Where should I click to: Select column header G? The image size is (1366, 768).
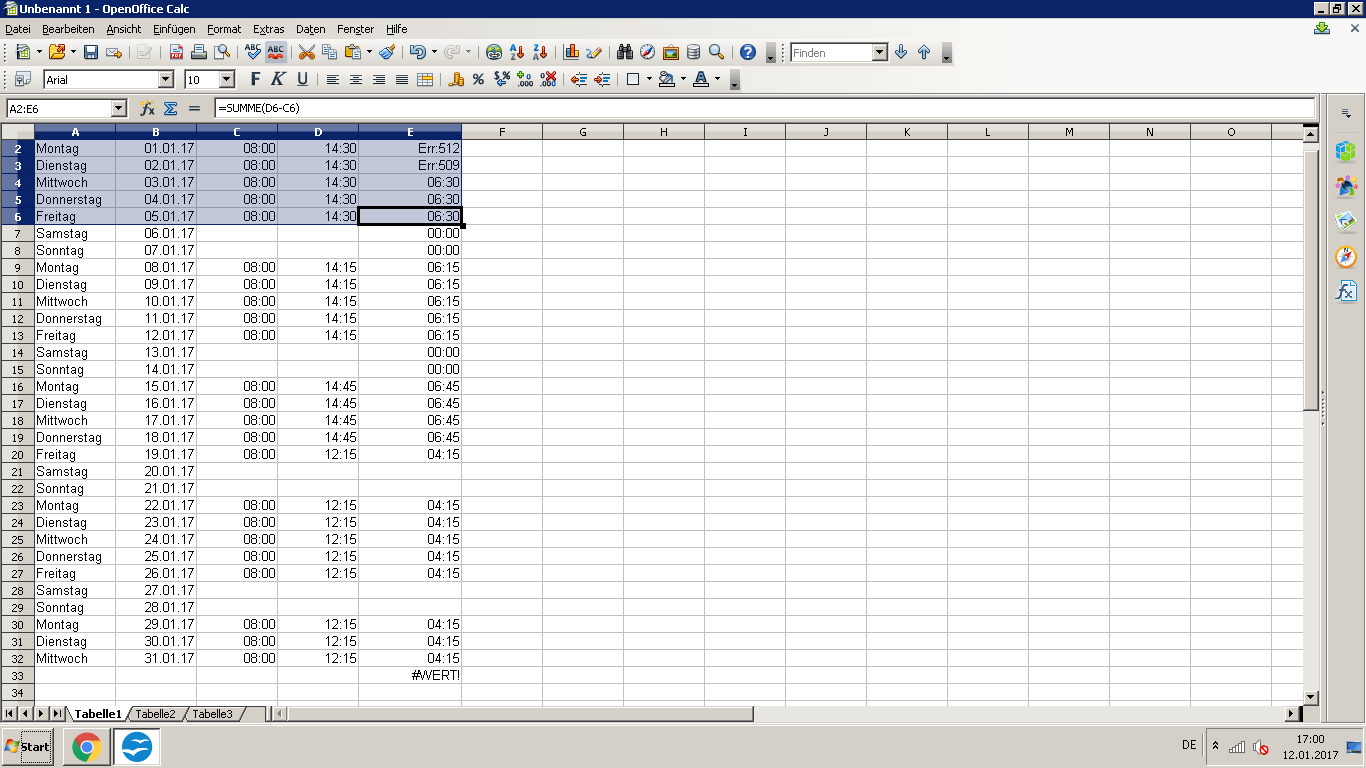pyautogui.click(x=583, y=132)
